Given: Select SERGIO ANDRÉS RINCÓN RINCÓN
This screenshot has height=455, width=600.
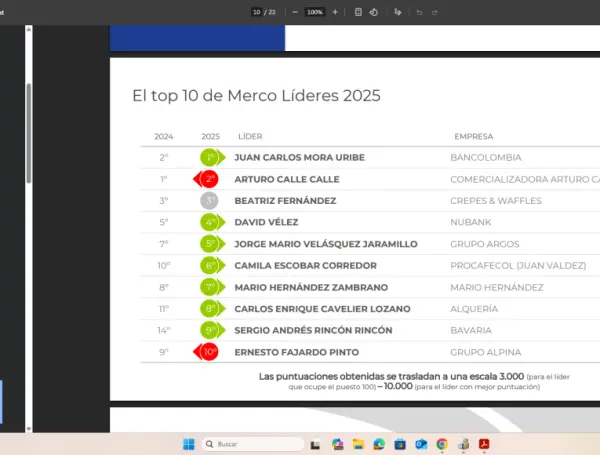Looking at the screenshot, I should [313, 330].
